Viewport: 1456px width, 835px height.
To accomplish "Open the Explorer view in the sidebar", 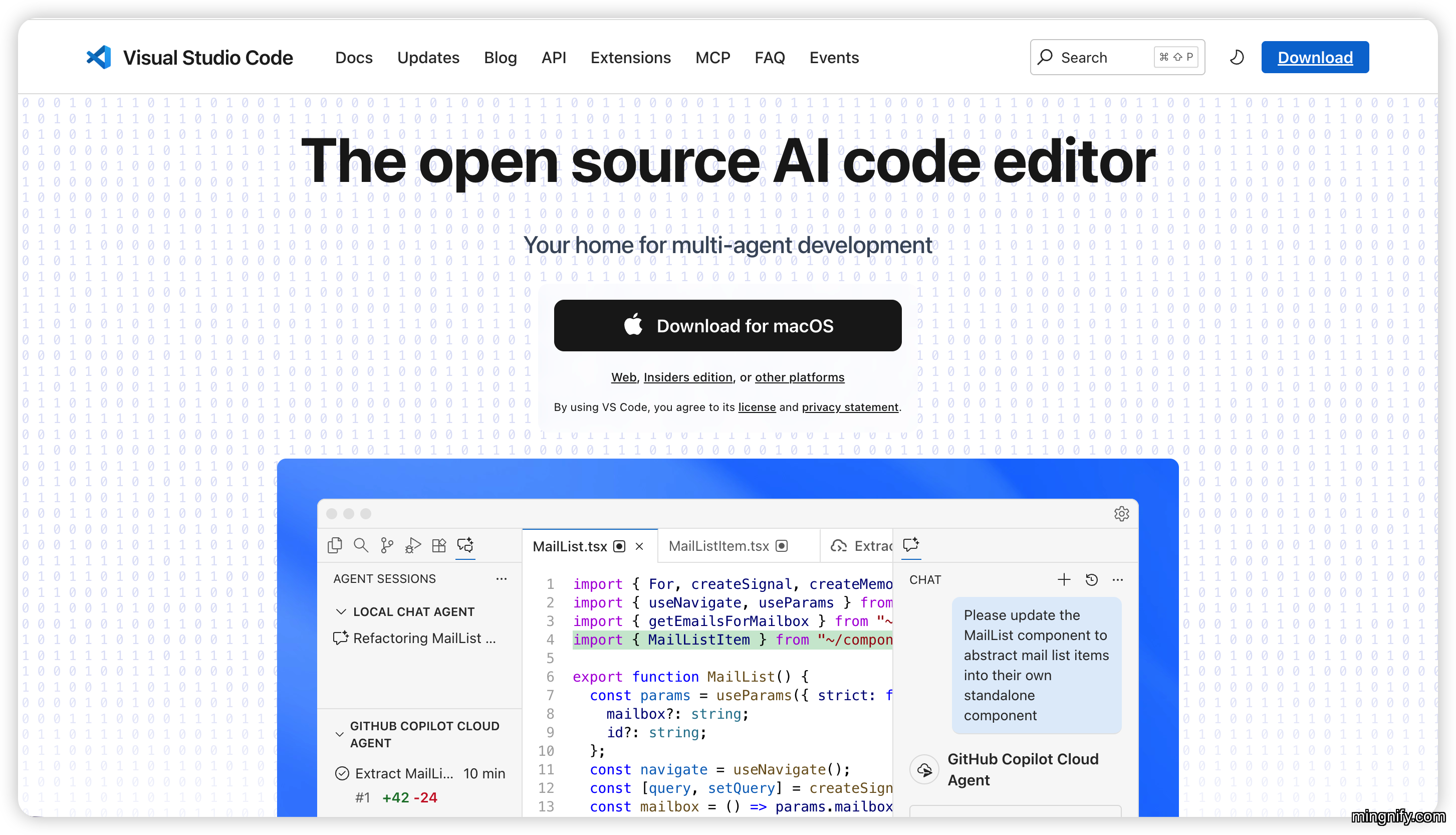I will pyautogui.click(x=335, y=545).
